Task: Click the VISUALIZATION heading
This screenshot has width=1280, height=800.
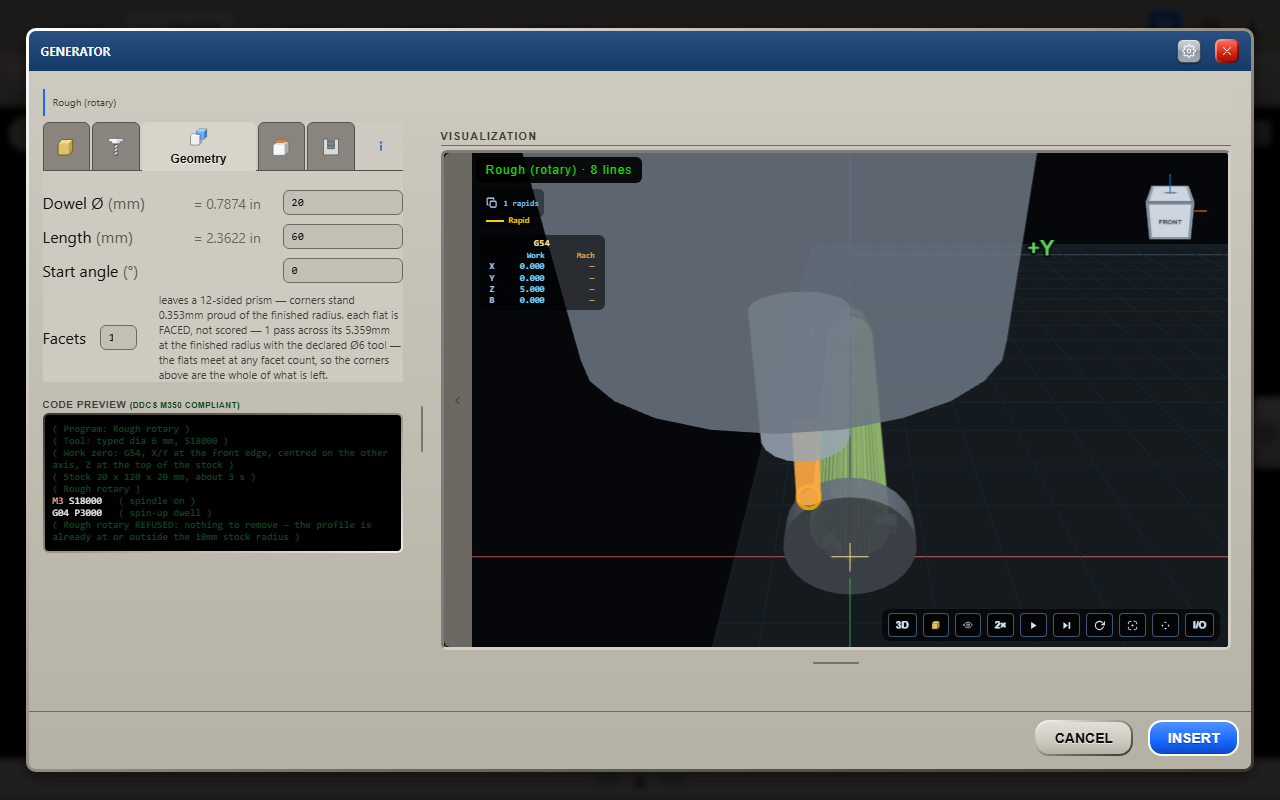Action: [488, 136]
